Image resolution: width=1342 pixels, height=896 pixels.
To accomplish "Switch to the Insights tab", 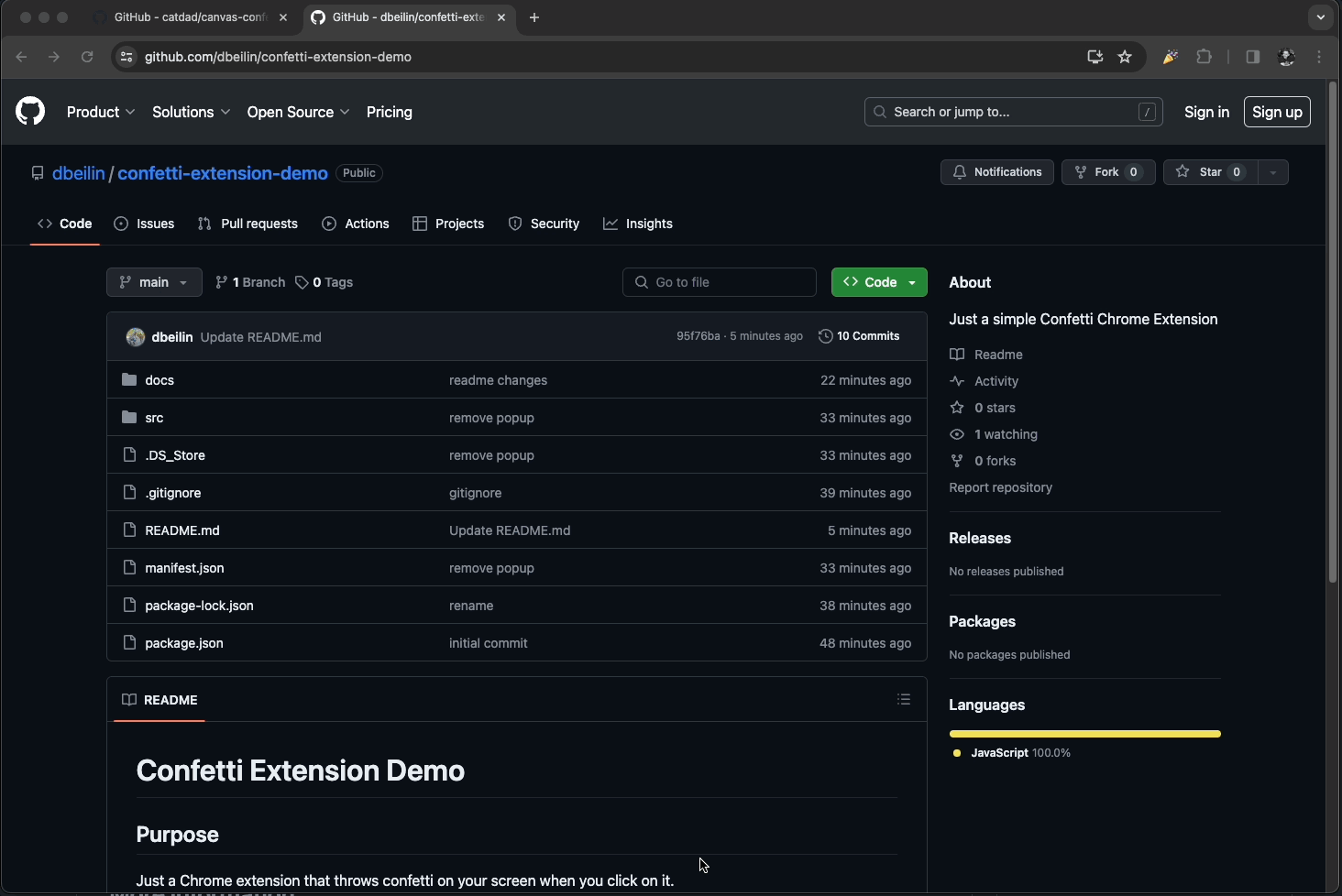I will [x=638, y=224].
